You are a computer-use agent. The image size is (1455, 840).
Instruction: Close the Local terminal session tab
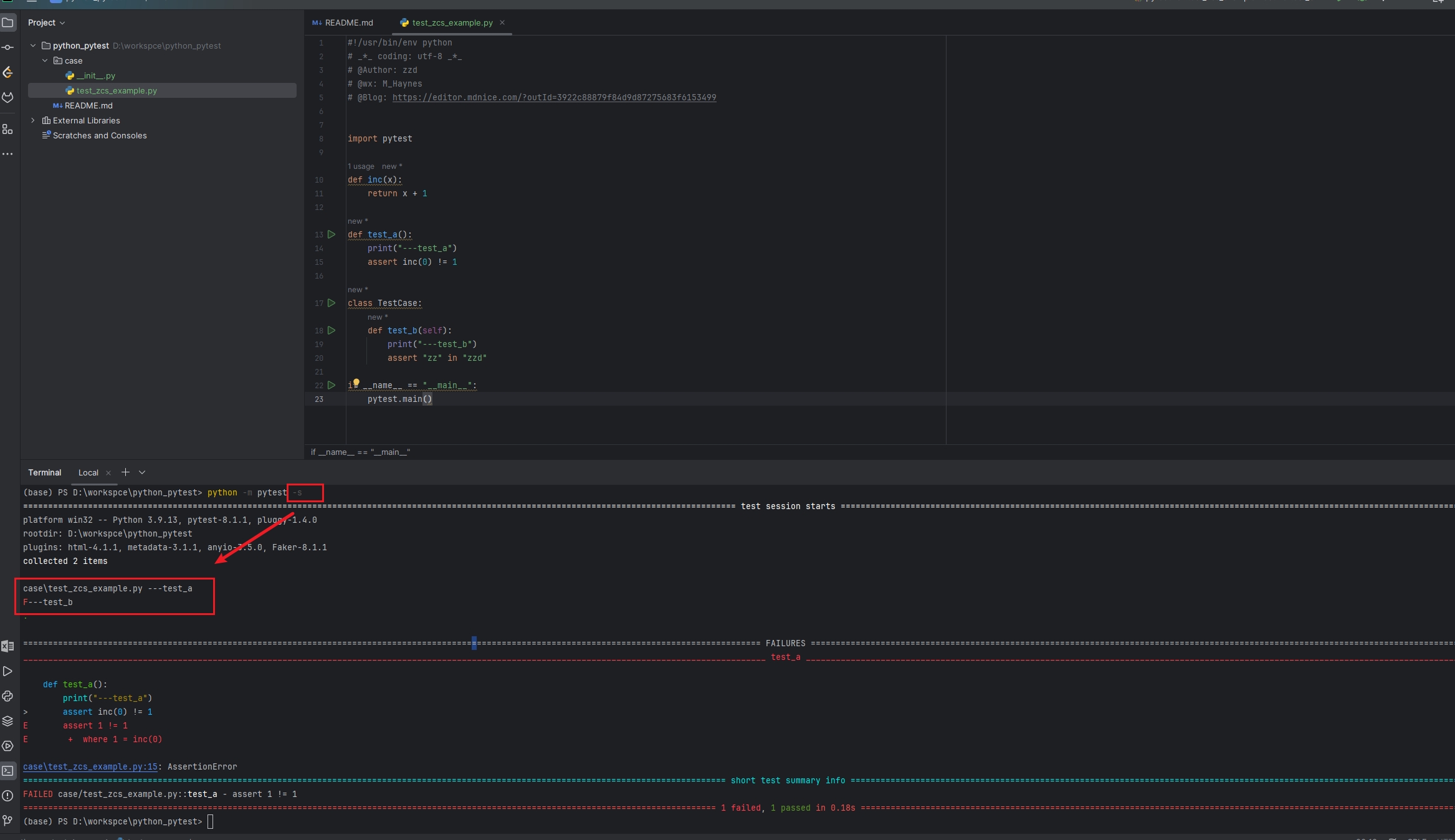[x=108, y=473]
